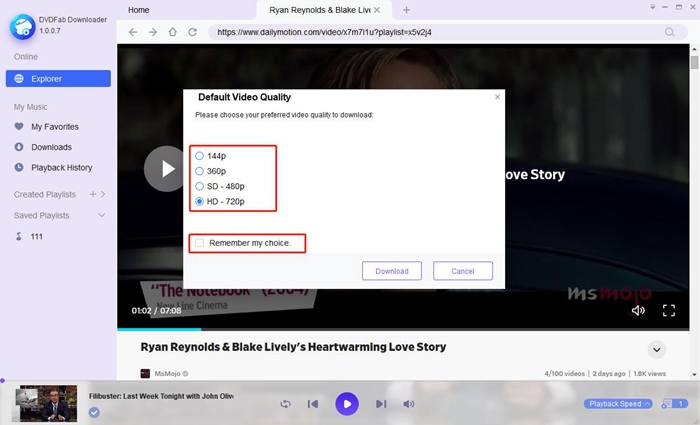Select 144p video quality
This screenshot has height=425, width=700.
pos(200,156)
